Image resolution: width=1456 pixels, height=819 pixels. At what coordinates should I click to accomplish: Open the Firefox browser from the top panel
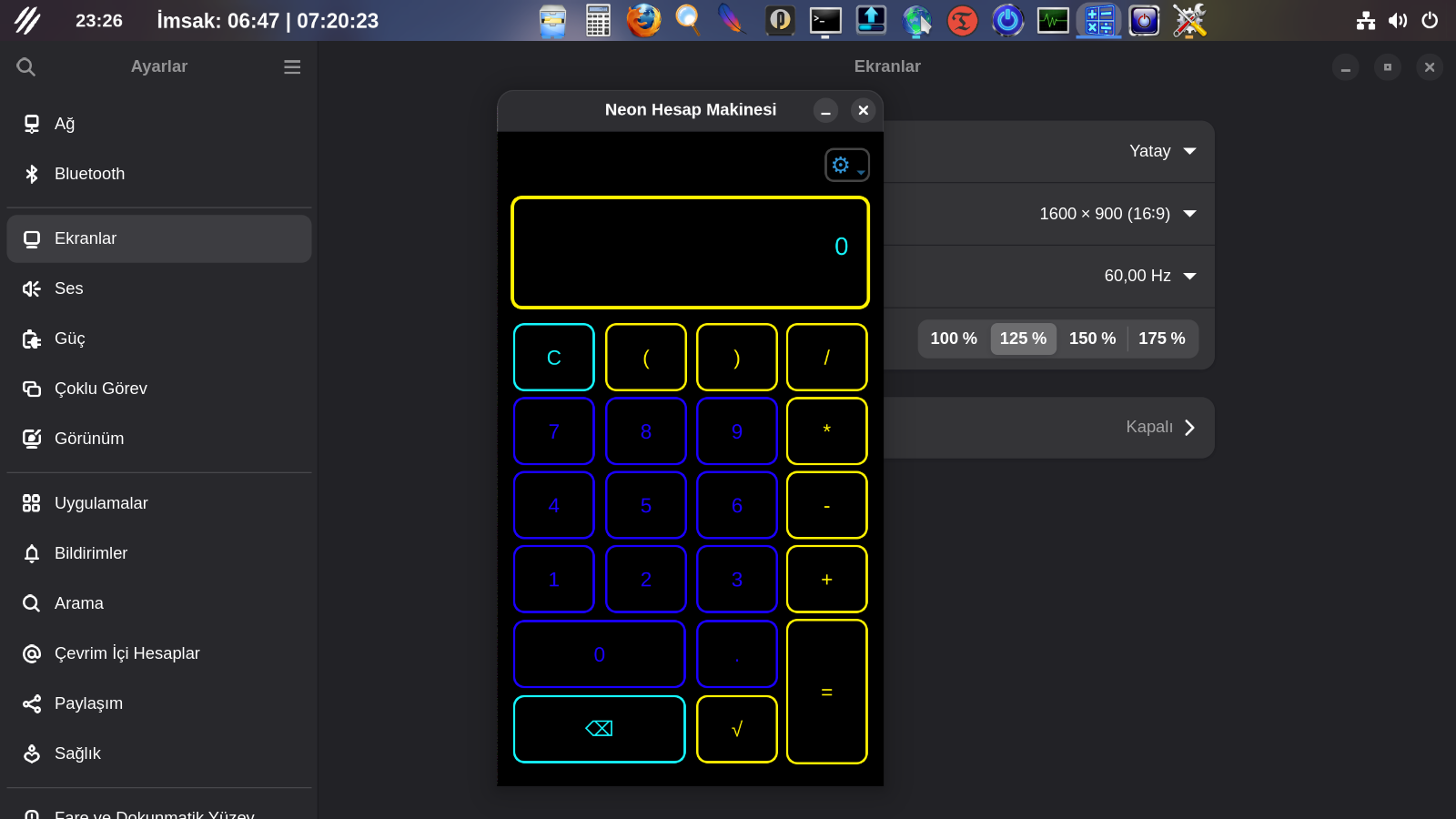pos(643,20)
